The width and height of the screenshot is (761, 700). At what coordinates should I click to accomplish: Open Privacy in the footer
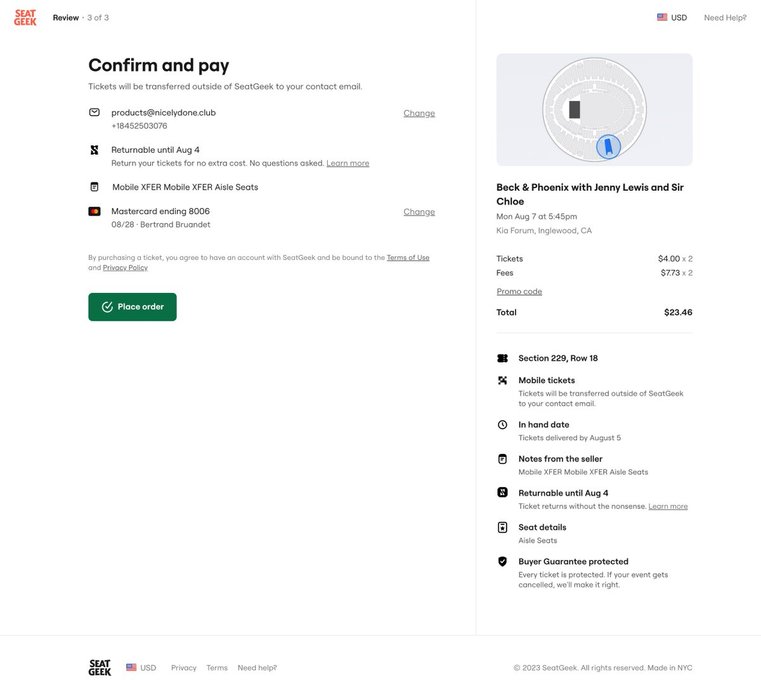(x=184, y=668)
